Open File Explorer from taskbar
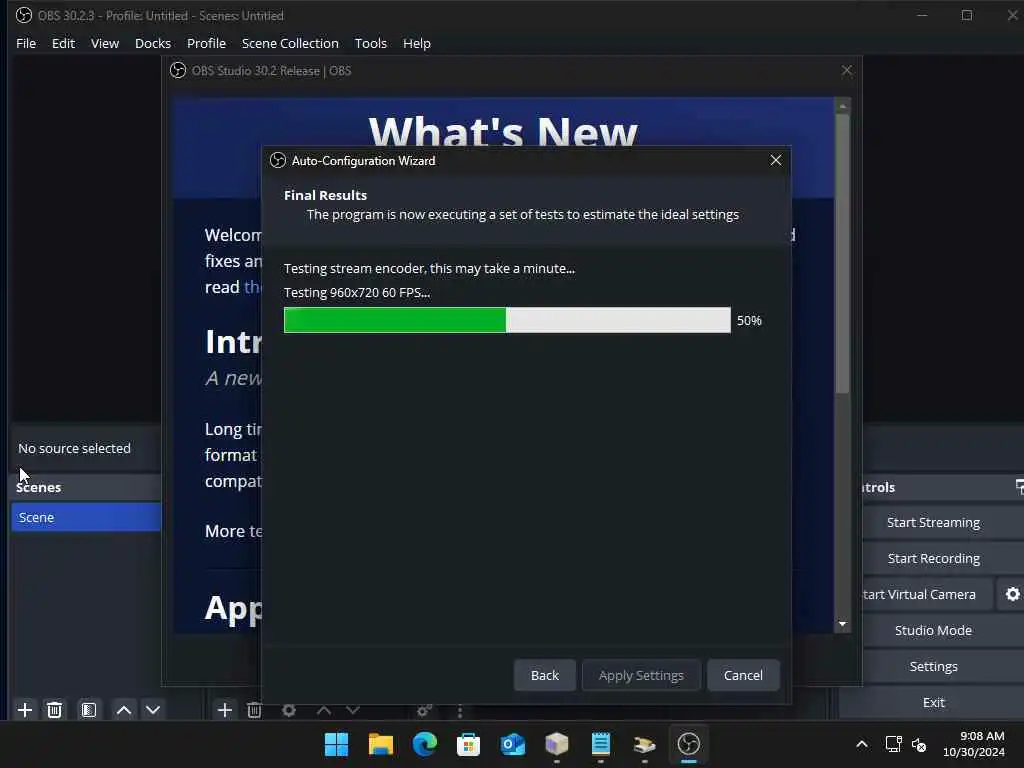 click(x=381, y=744)
